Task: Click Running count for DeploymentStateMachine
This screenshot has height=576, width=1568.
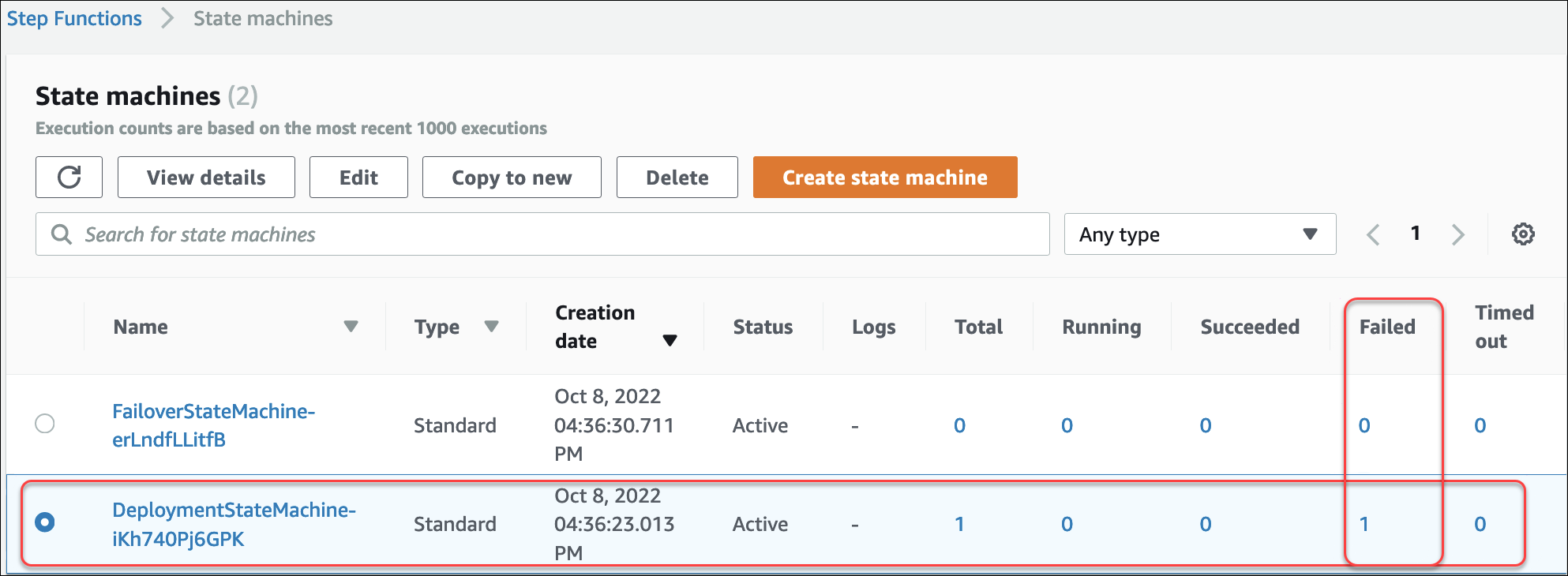Action: coord(1067,524)
